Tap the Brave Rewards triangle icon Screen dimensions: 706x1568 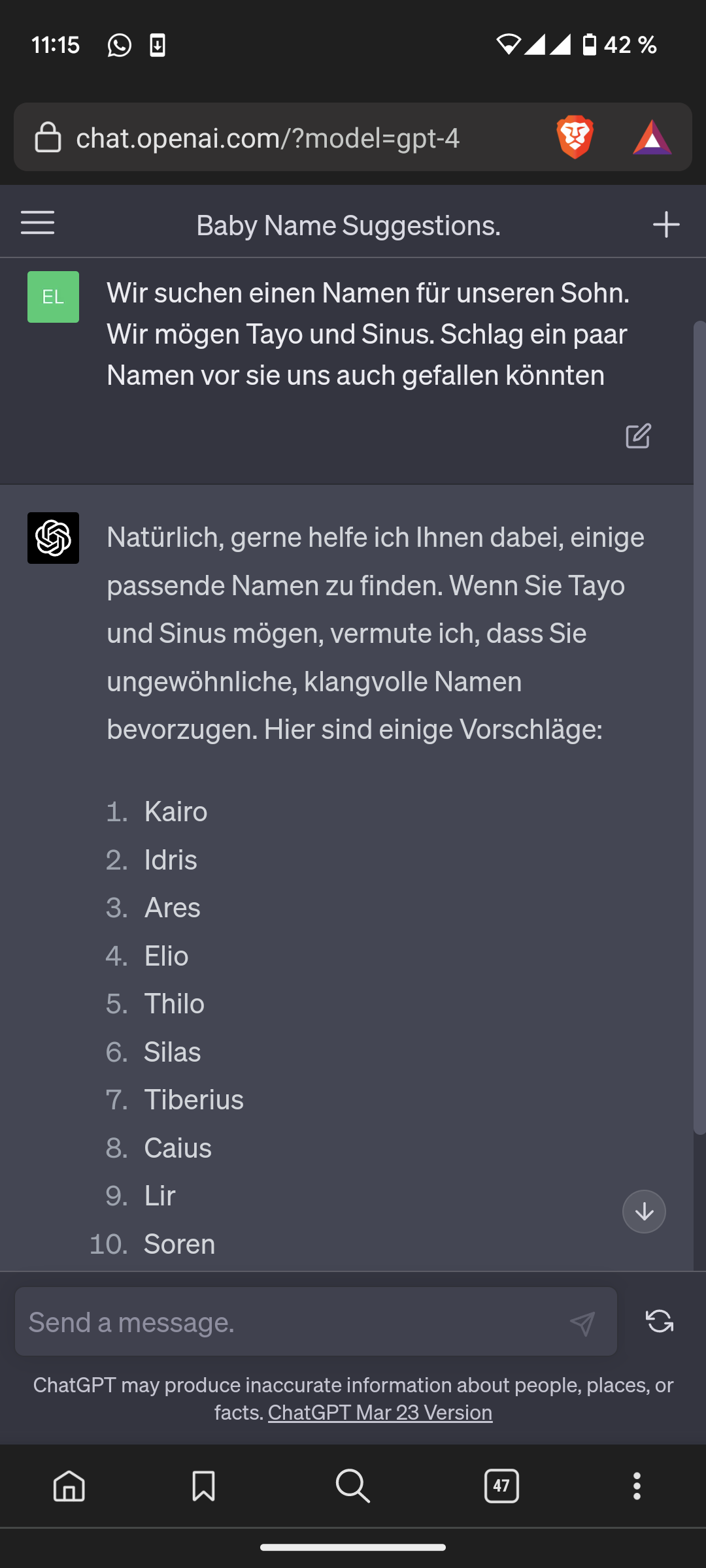(x=652, y=138)
